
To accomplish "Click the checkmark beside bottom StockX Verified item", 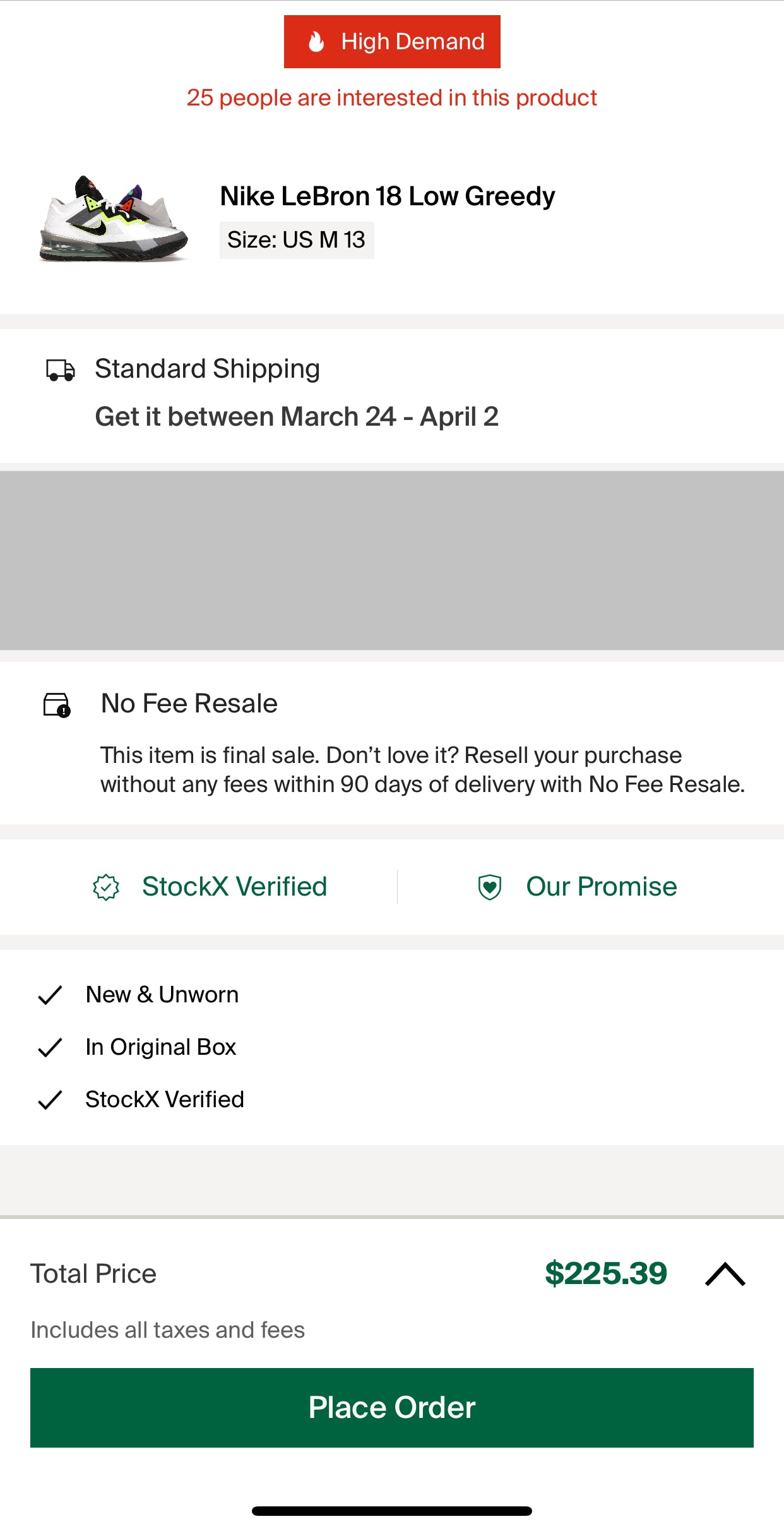I will coord(50,1100).
